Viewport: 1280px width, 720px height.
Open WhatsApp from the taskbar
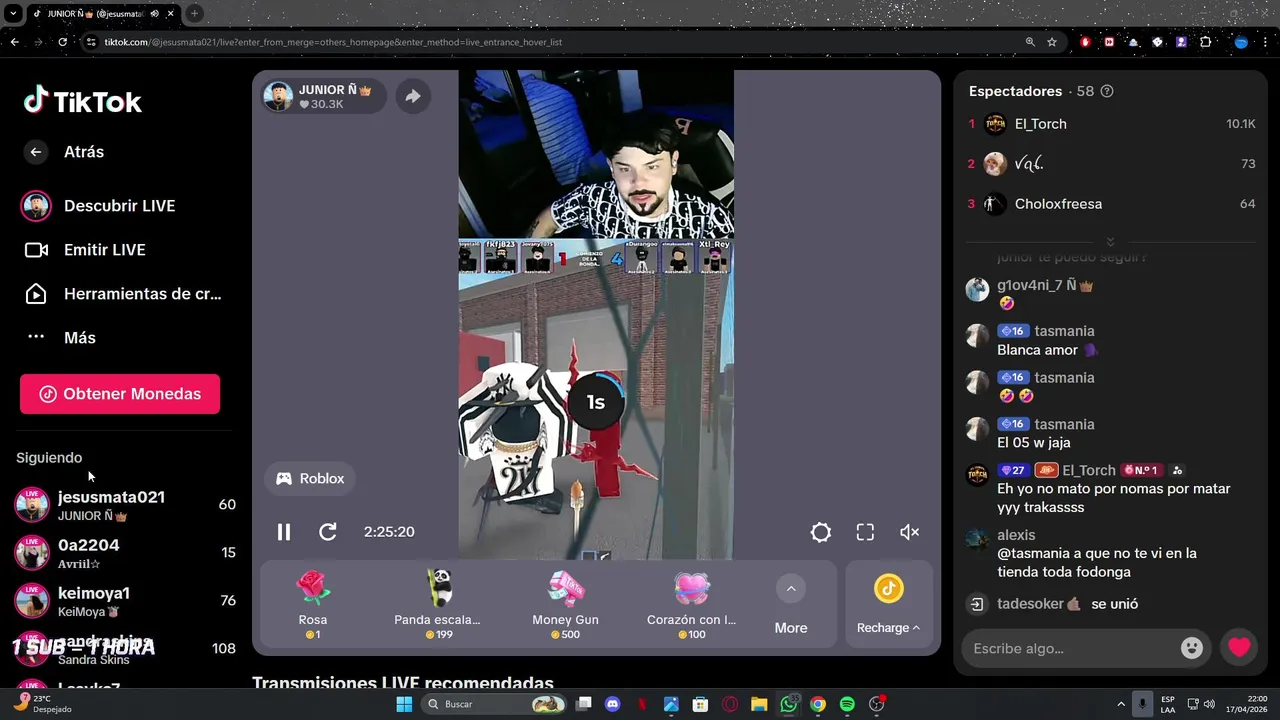(x=789, y=704)
